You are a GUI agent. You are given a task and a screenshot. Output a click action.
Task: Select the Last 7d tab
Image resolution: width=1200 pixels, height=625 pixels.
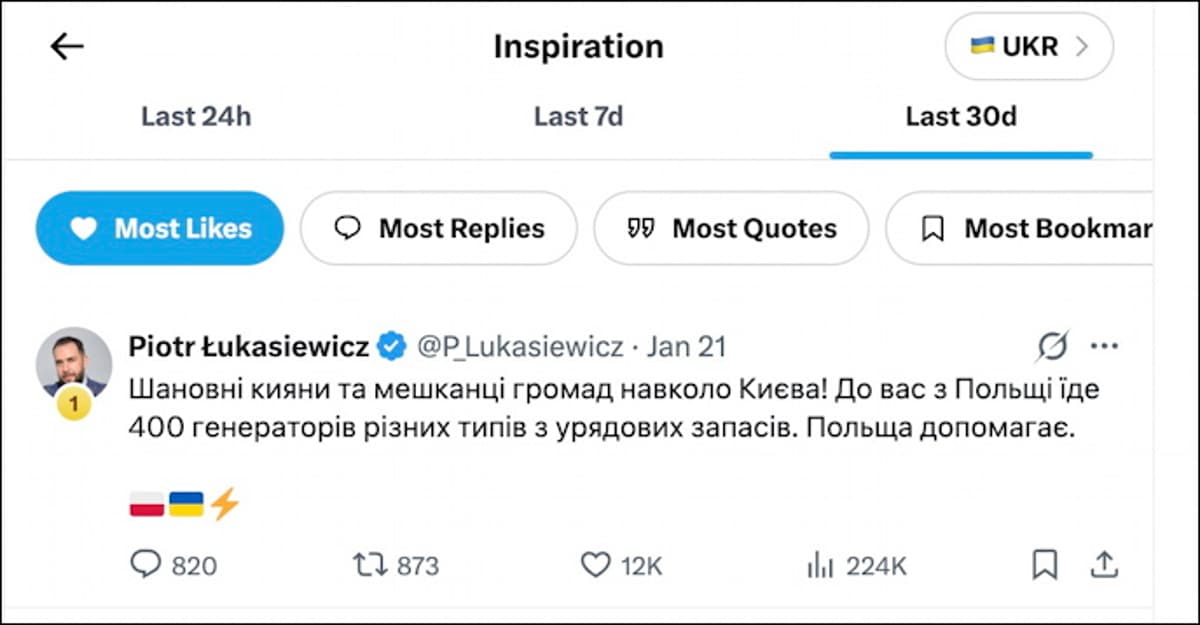[579, 116]
